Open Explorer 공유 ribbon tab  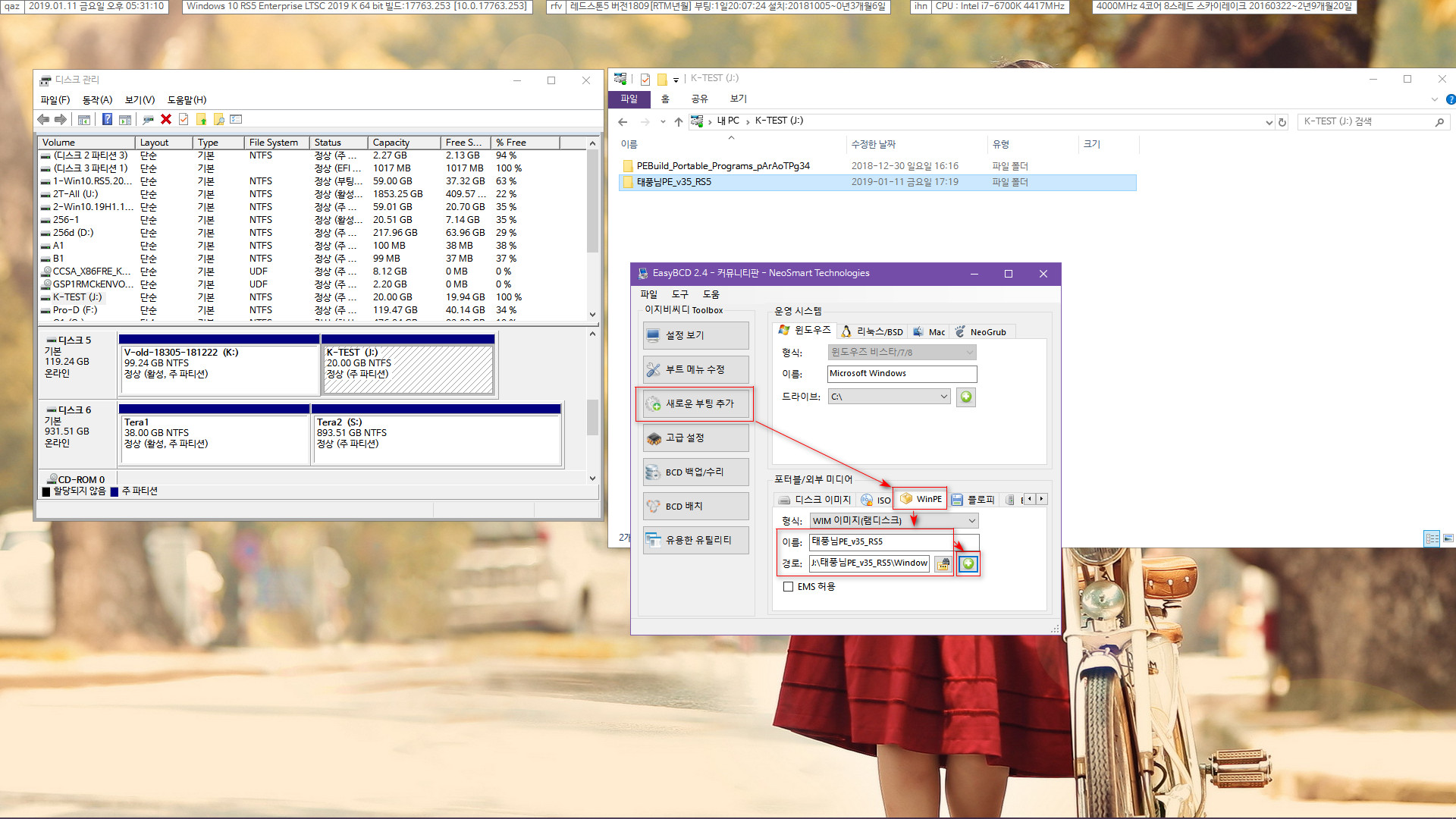(699, 99)
